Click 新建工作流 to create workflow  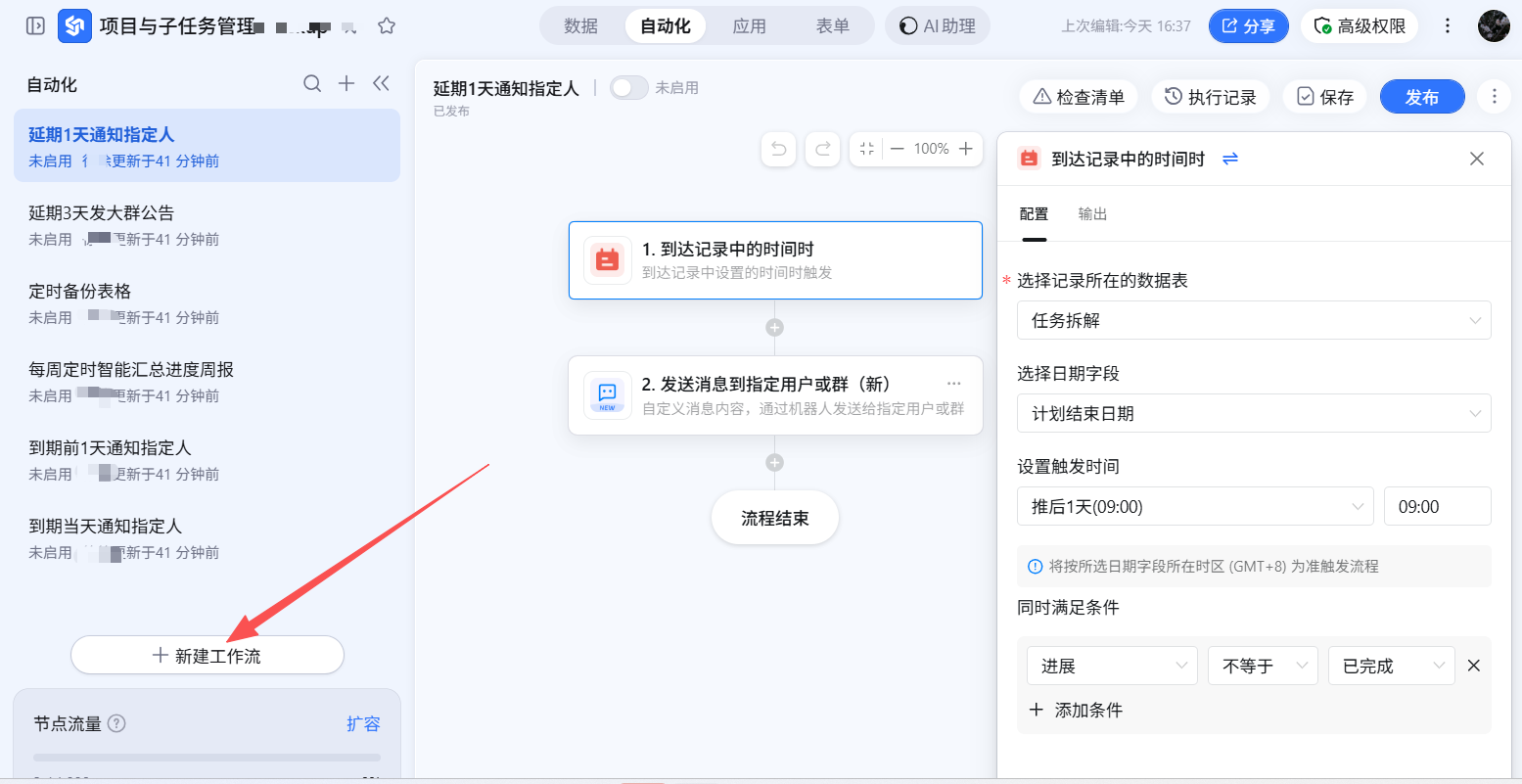point(208,655)
